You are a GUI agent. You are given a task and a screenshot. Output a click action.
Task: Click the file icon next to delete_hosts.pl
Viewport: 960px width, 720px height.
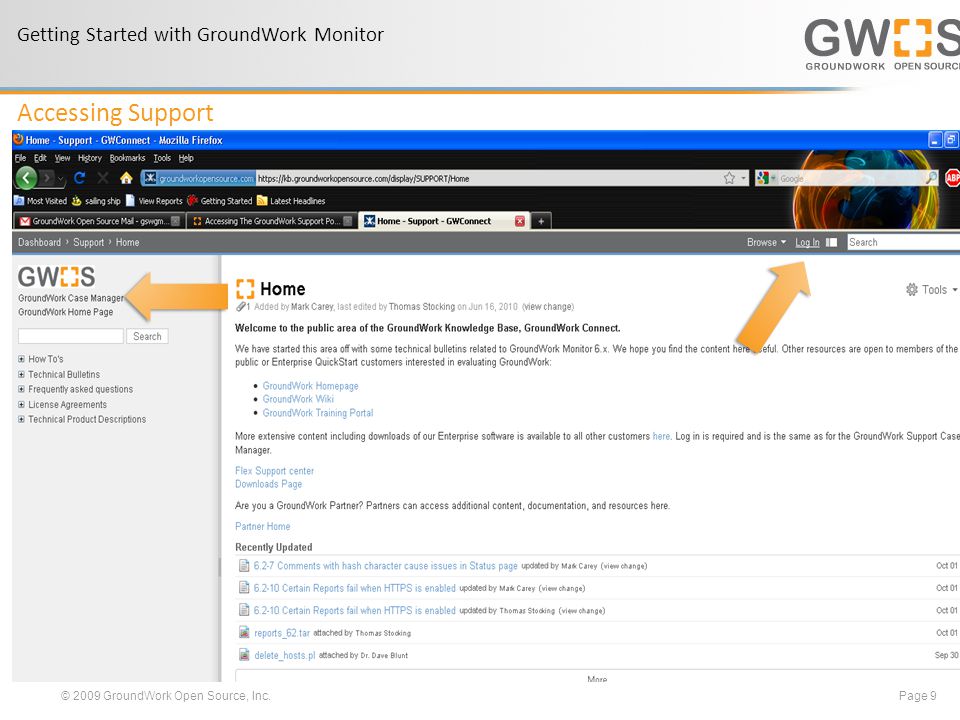point(244,654)
